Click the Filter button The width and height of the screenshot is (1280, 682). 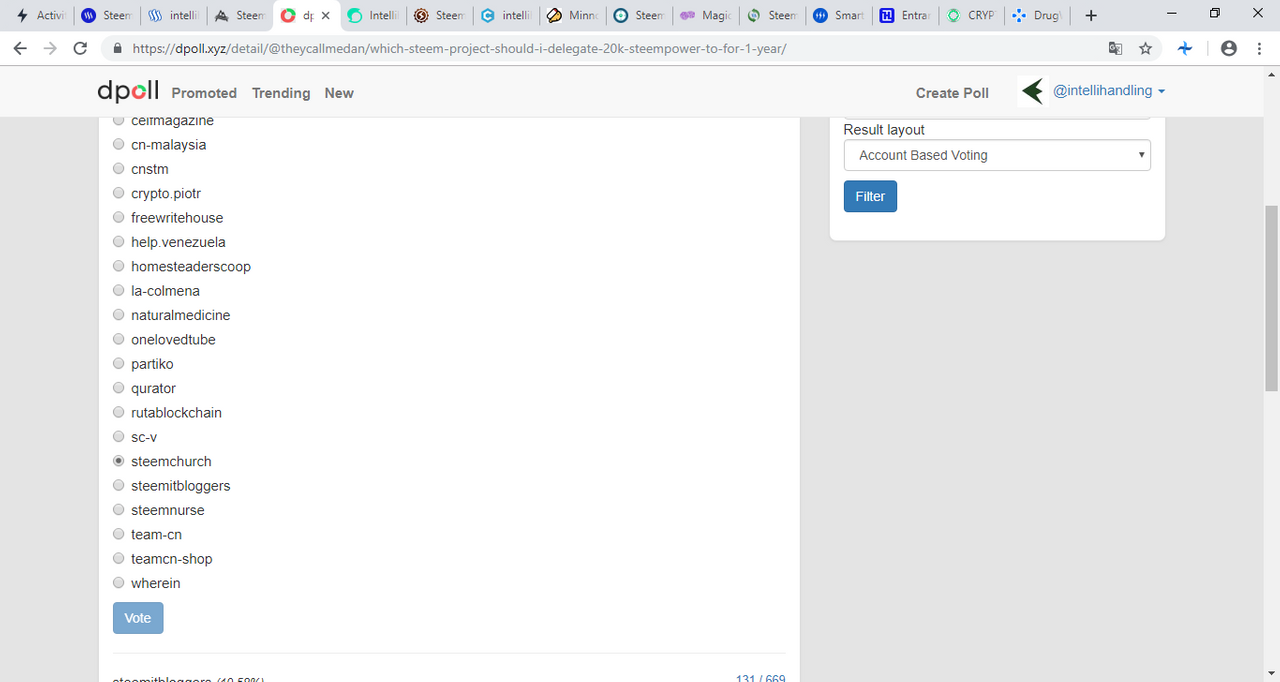click(870, 196)
